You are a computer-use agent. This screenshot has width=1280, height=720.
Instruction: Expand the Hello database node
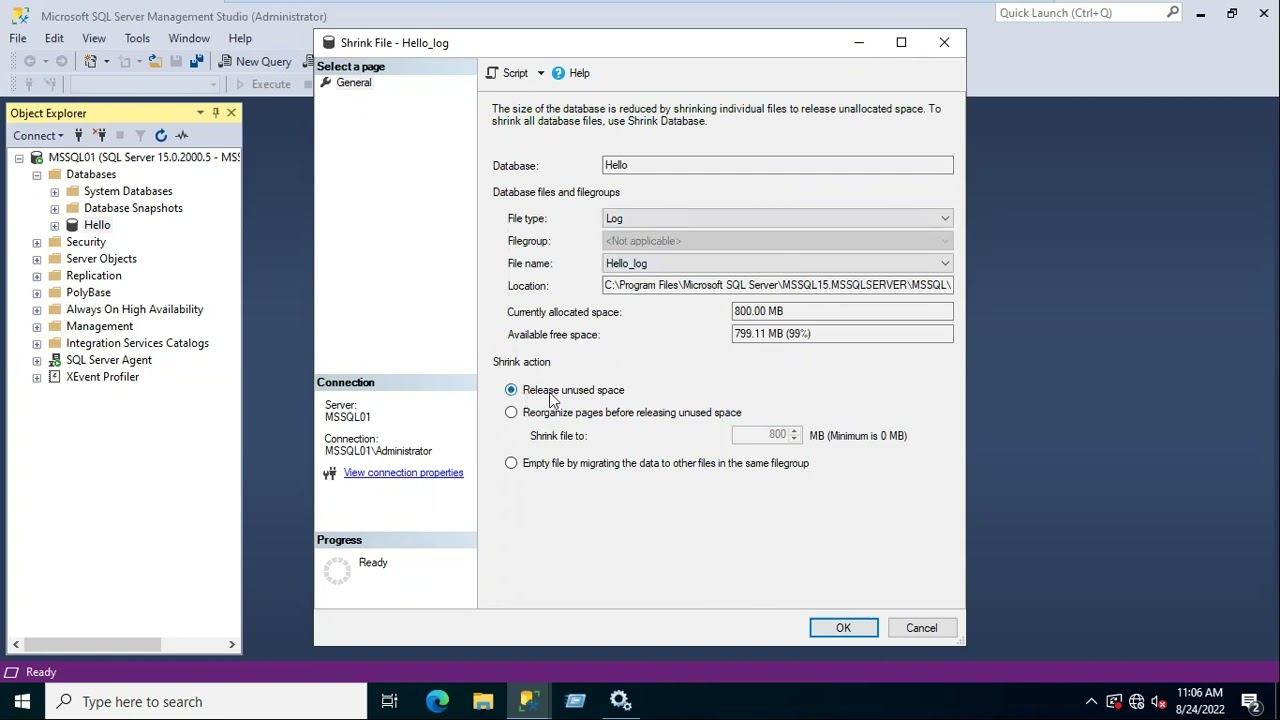point(55,226)
